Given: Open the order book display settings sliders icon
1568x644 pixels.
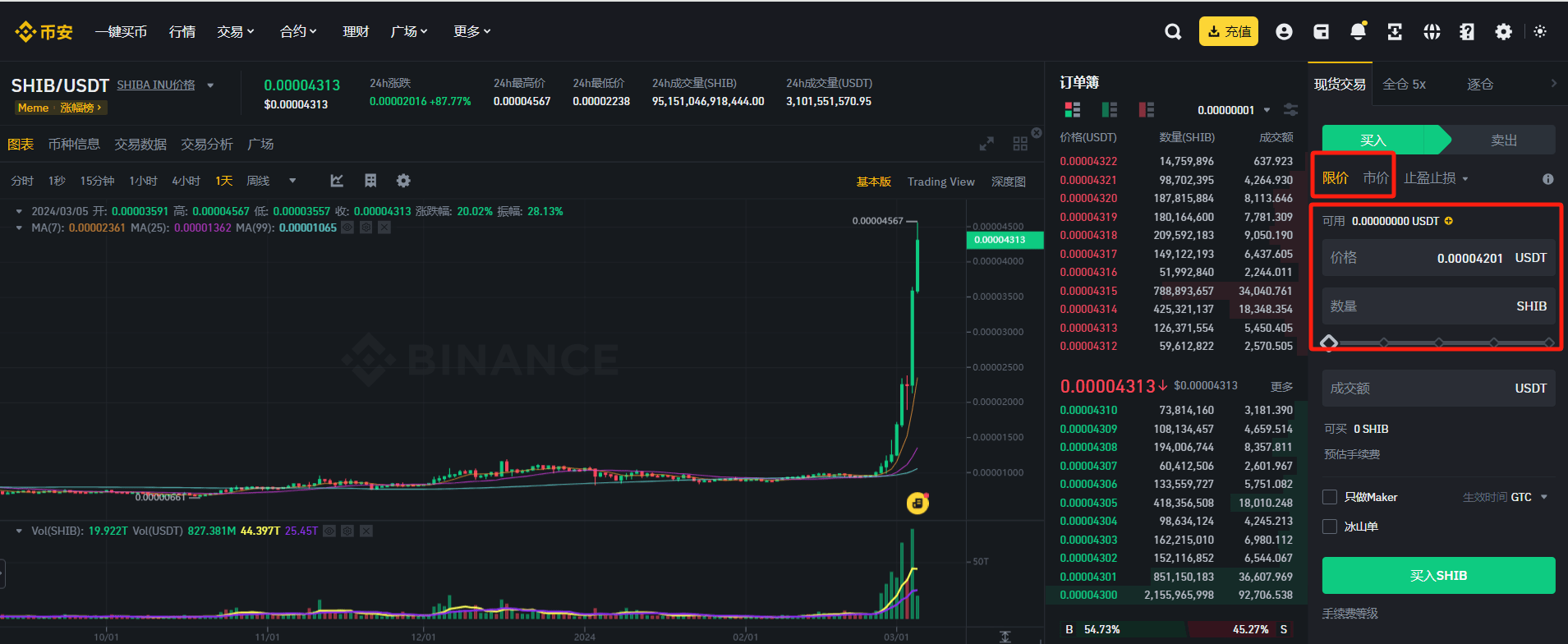Looking at the screenshot, I should tap(1290, 109).
